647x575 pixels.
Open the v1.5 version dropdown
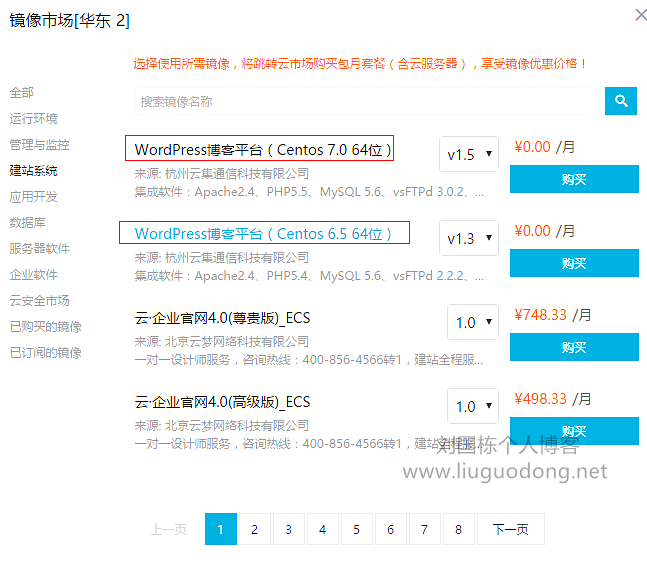[x=469, y=154]
